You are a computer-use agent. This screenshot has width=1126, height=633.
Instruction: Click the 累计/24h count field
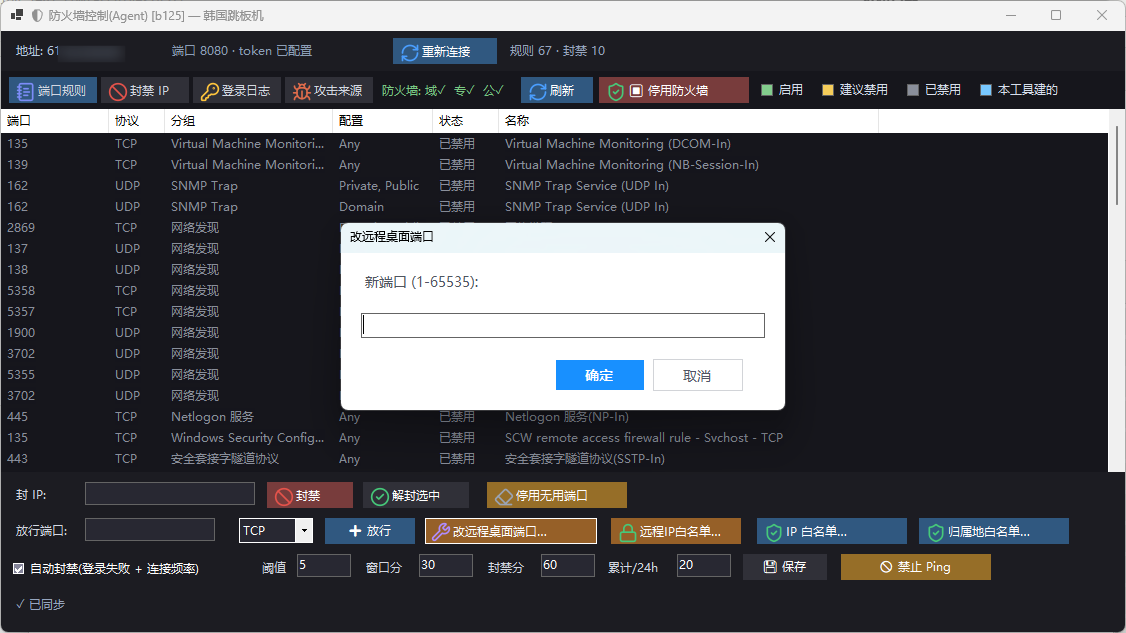pos(704,565)
